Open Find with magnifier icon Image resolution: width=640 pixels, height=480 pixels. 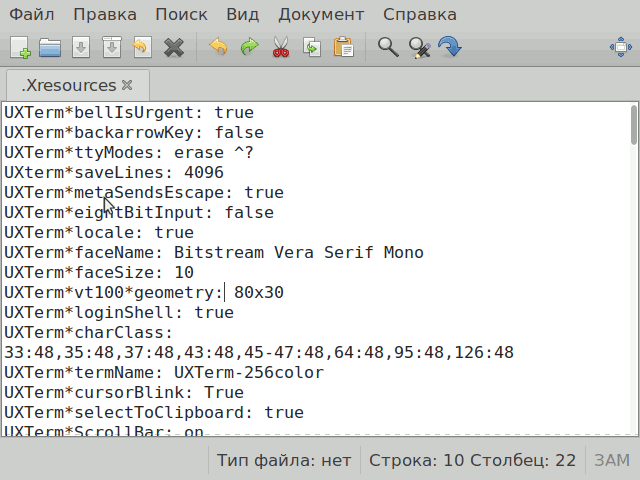(x=388, y=47)
